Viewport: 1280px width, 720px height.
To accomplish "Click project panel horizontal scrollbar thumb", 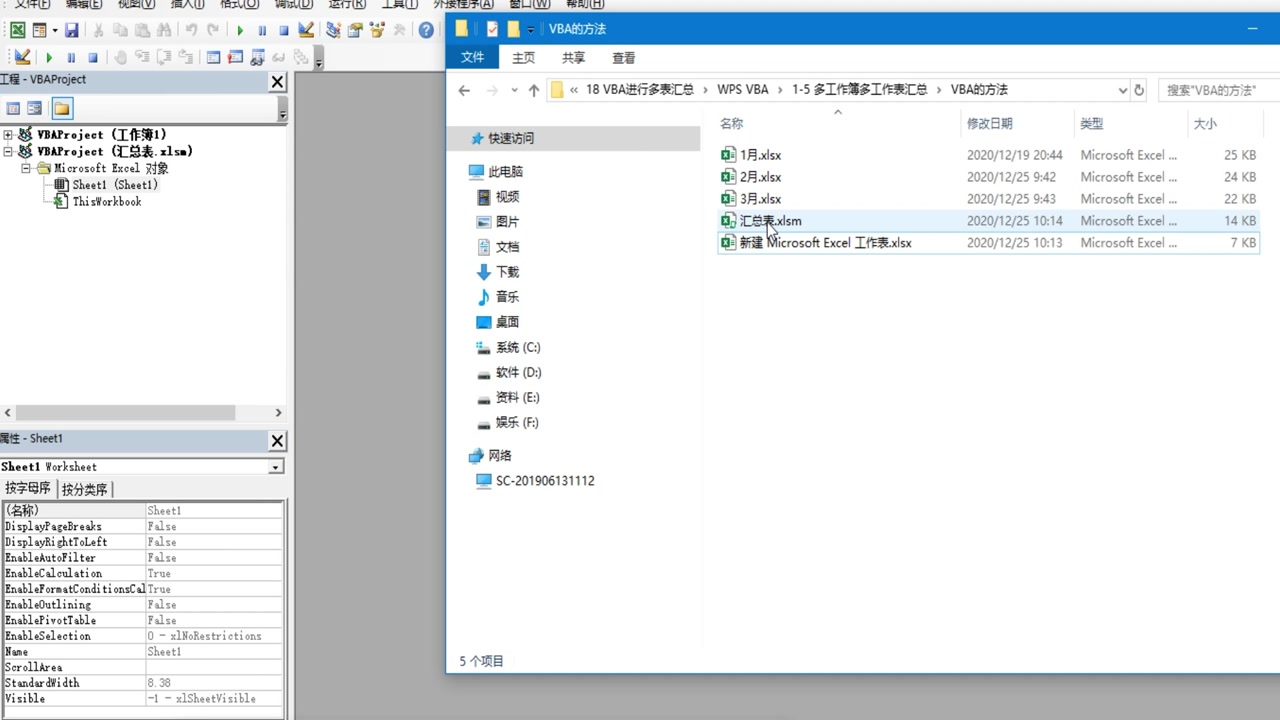I will (125, 412).
